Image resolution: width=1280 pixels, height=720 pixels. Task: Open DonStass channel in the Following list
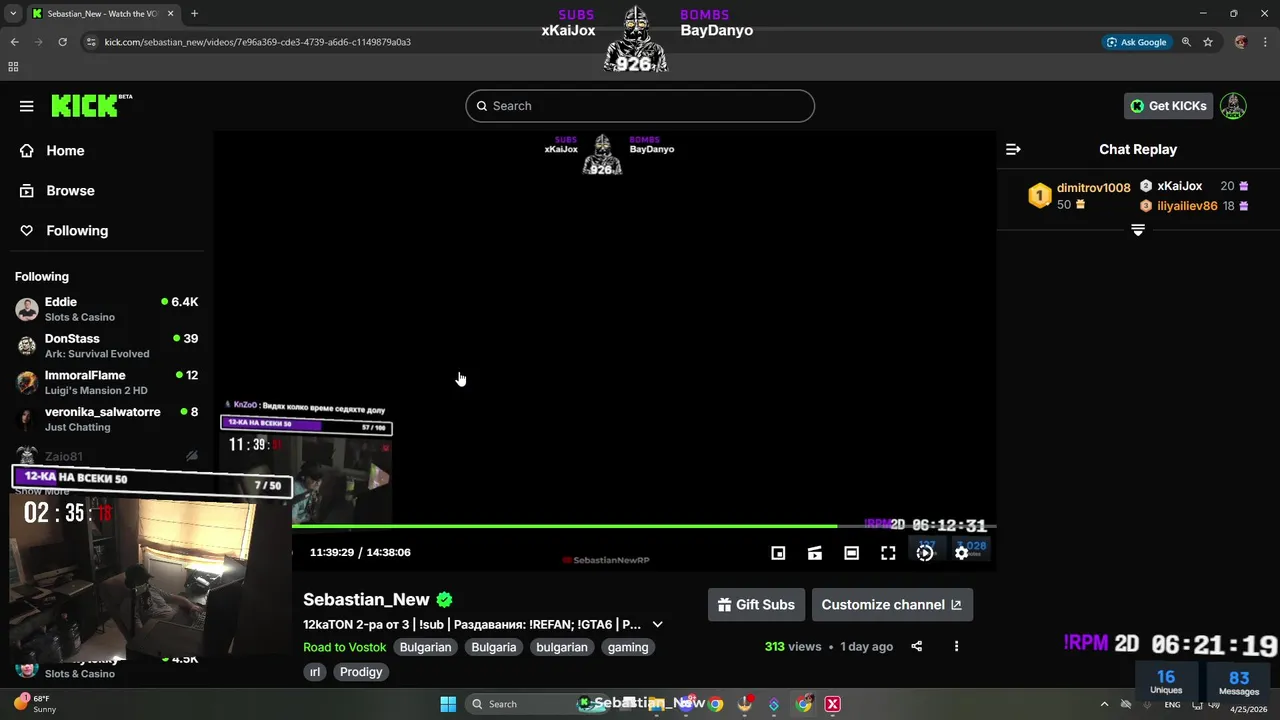pyautogui.click(x=106, y=346)
